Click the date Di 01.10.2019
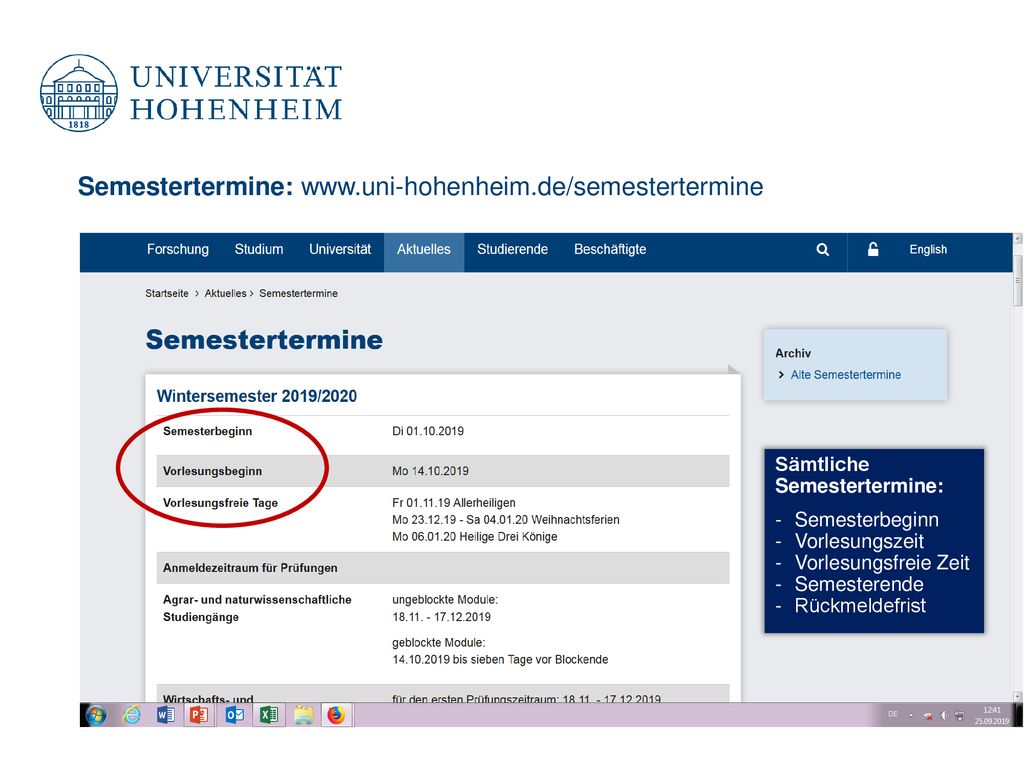The image size is (1024, 768). 428,431
